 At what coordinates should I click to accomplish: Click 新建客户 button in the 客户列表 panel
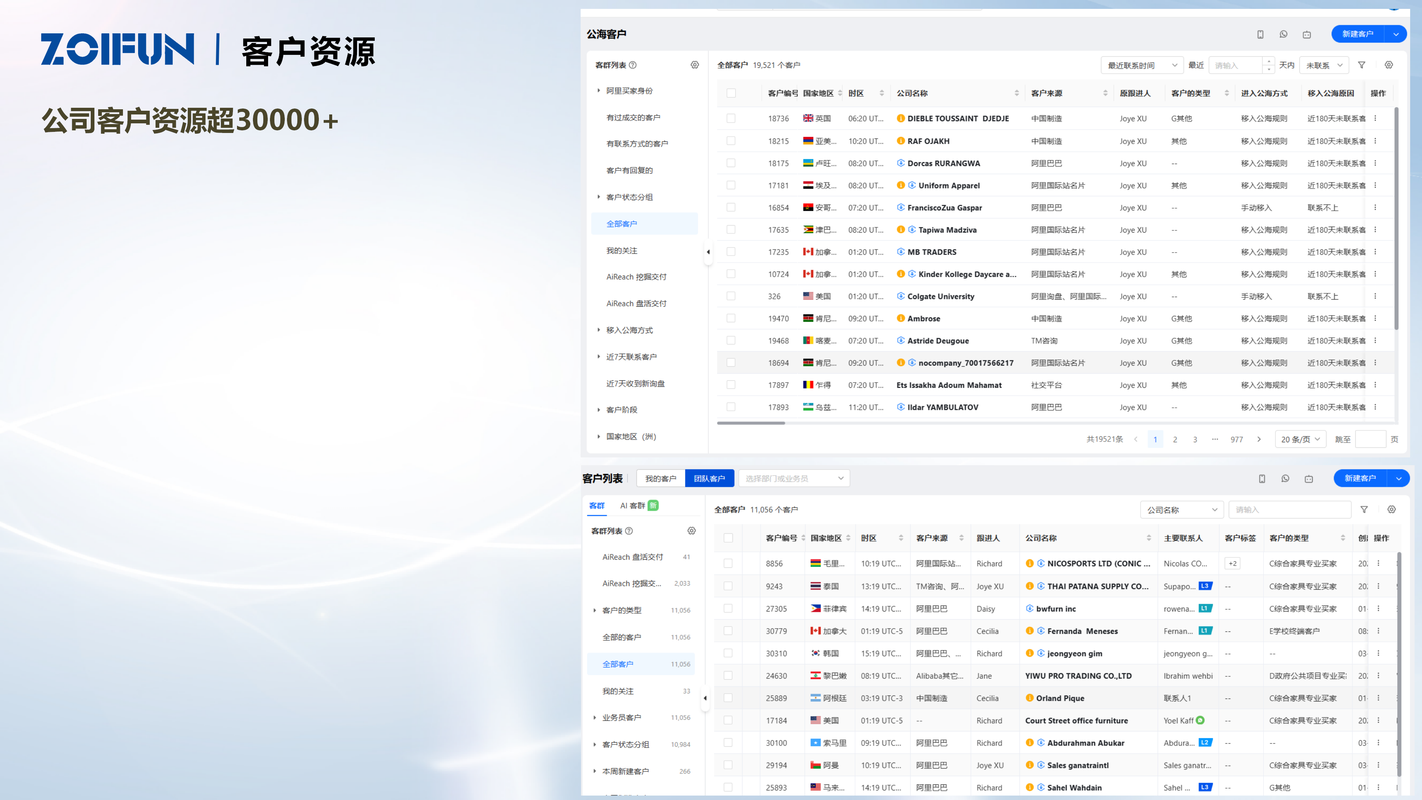click(x=1360, y=479)
